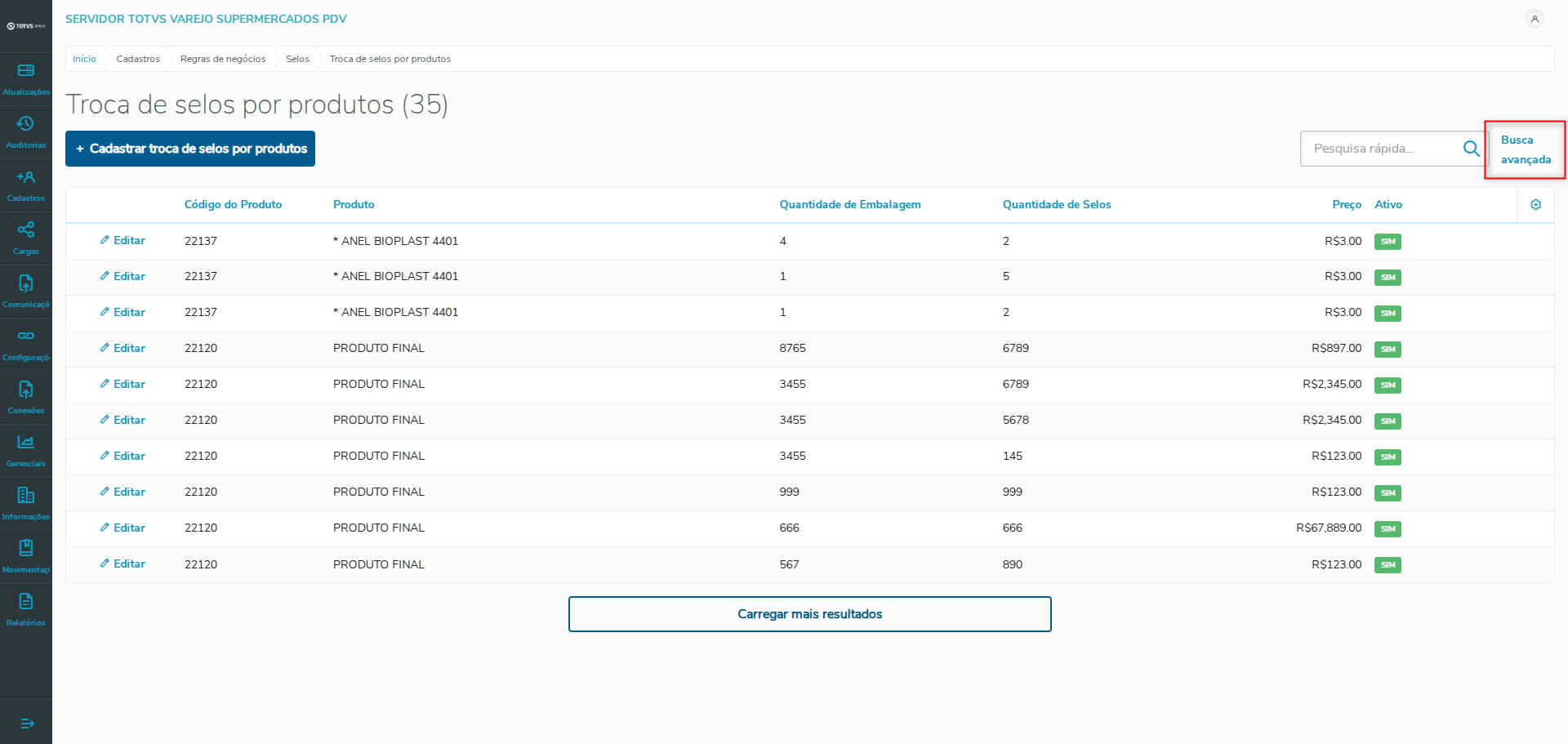Click the TOTVS logo
Viewport: 1568px width, 744px height.
pos(26,26)
